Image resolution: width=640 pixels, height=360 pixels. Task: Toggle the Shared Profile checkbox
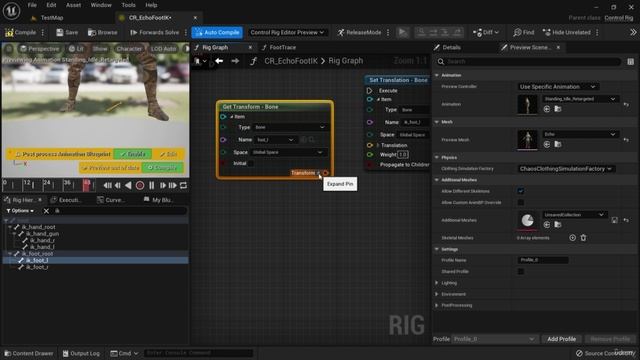coord(520,271)
